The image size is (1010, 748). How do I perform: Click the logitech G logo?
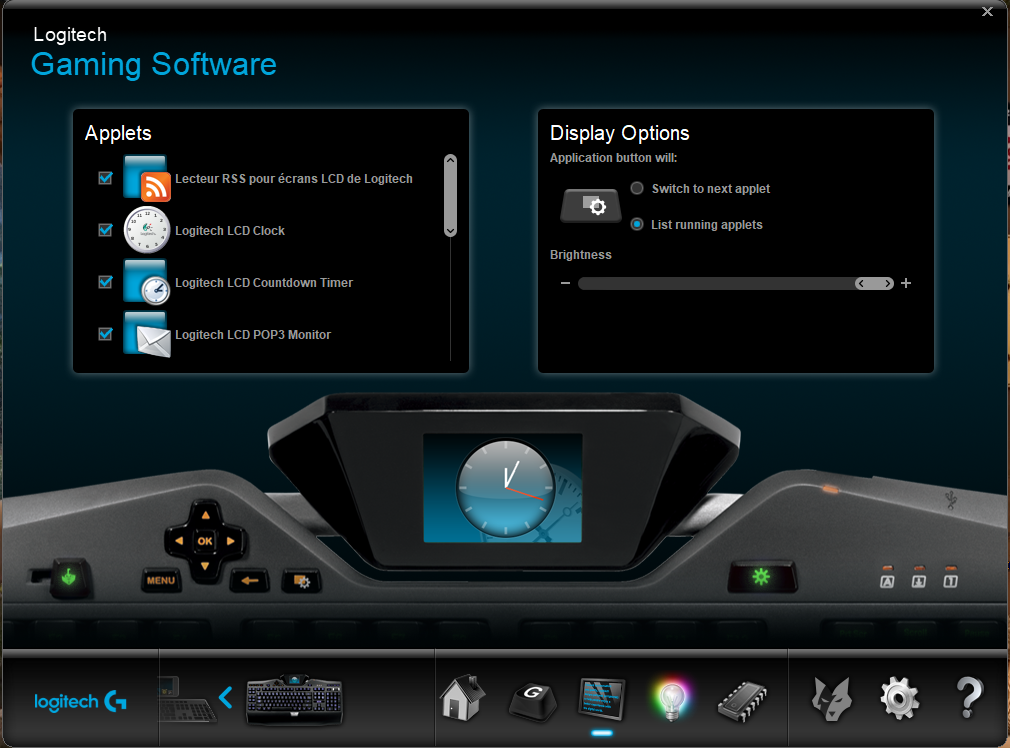tap(80, 701)
